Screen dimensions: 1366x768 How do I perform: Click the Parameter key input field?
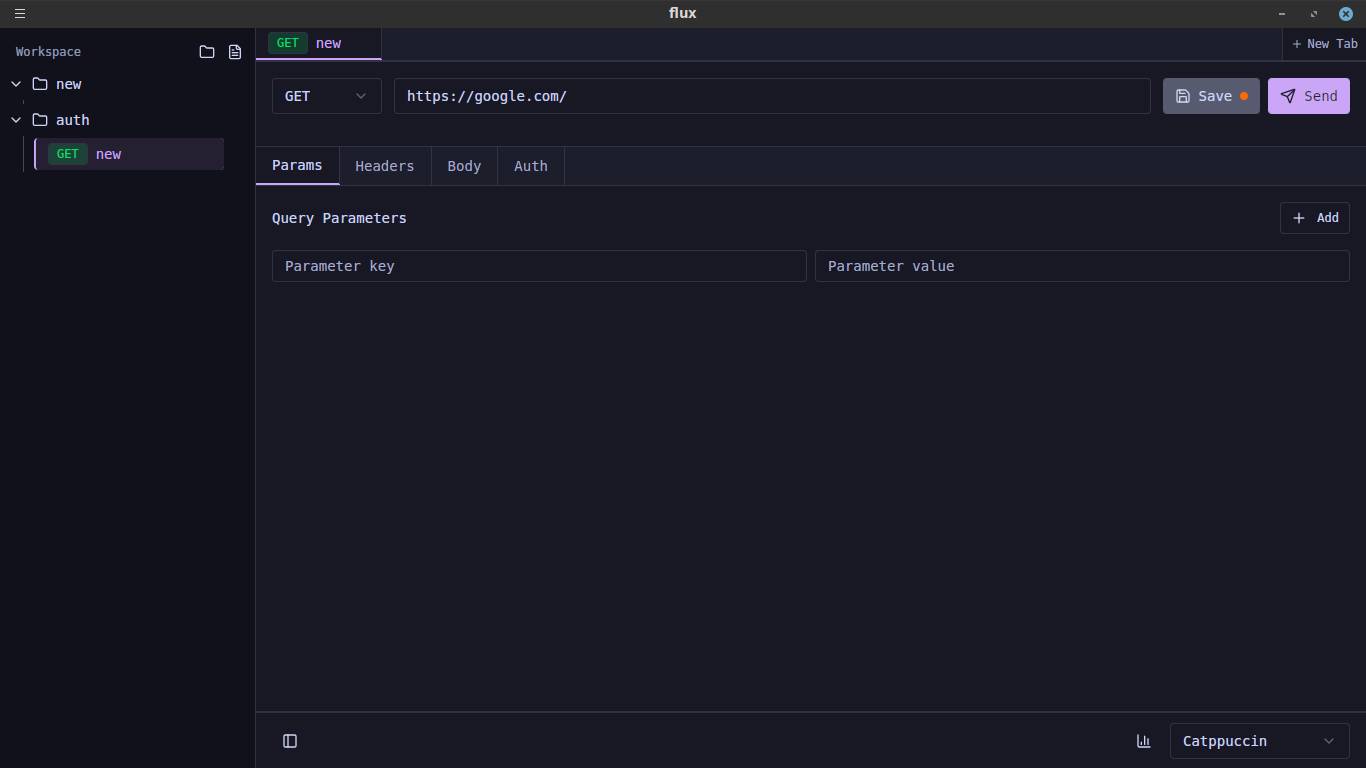539,266
